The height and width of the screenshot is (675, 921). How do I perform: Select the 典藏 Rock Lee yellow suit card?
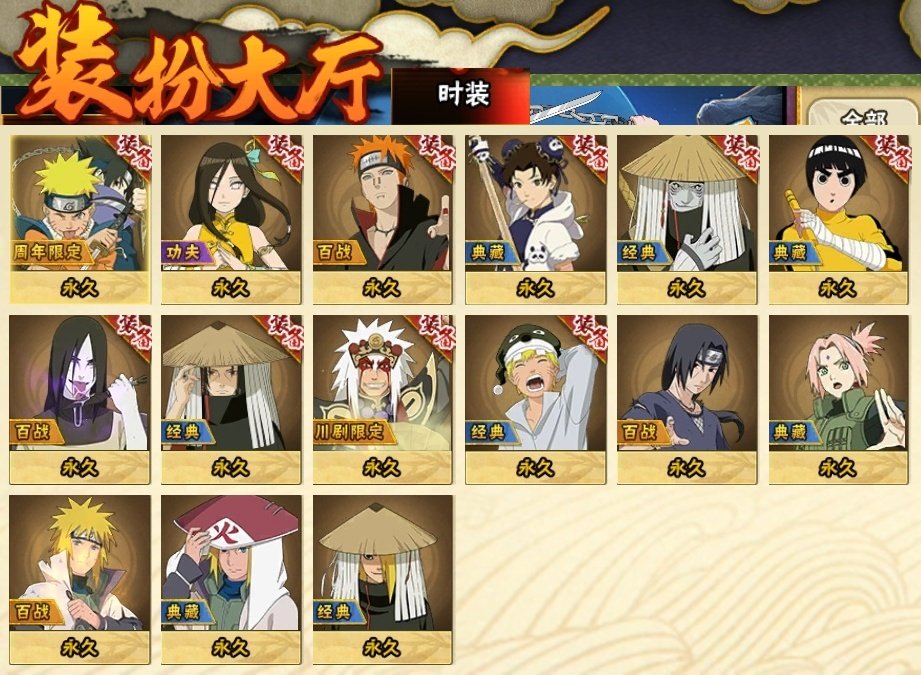click(839, 219)
